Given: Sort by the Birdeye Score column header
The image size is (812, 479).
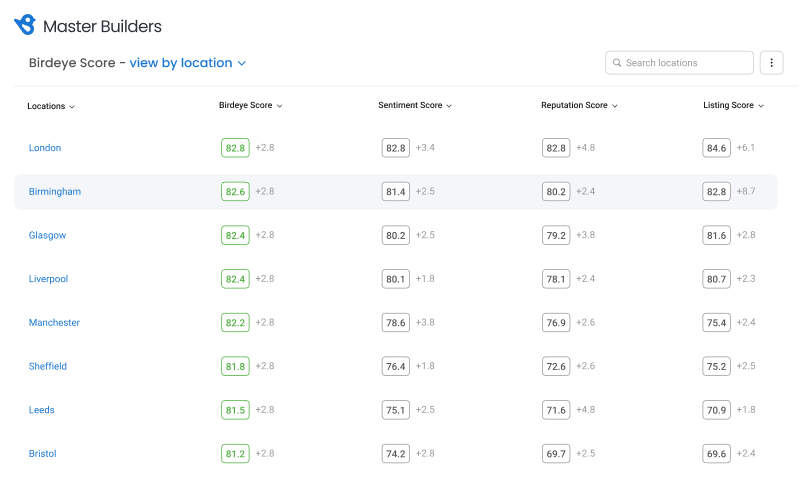Looking at the screenshot, I should tap(251, 105).
